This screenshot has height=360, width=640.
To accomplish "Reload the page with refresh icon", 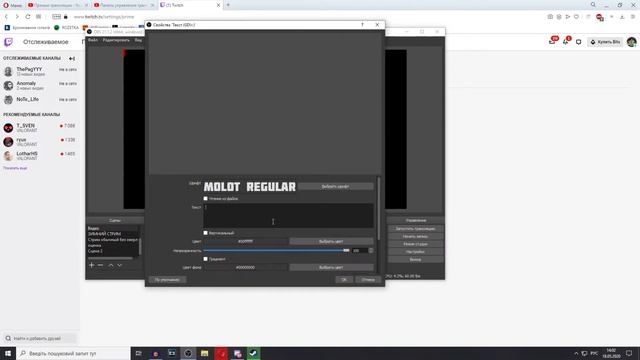I will tap(27, 17).
